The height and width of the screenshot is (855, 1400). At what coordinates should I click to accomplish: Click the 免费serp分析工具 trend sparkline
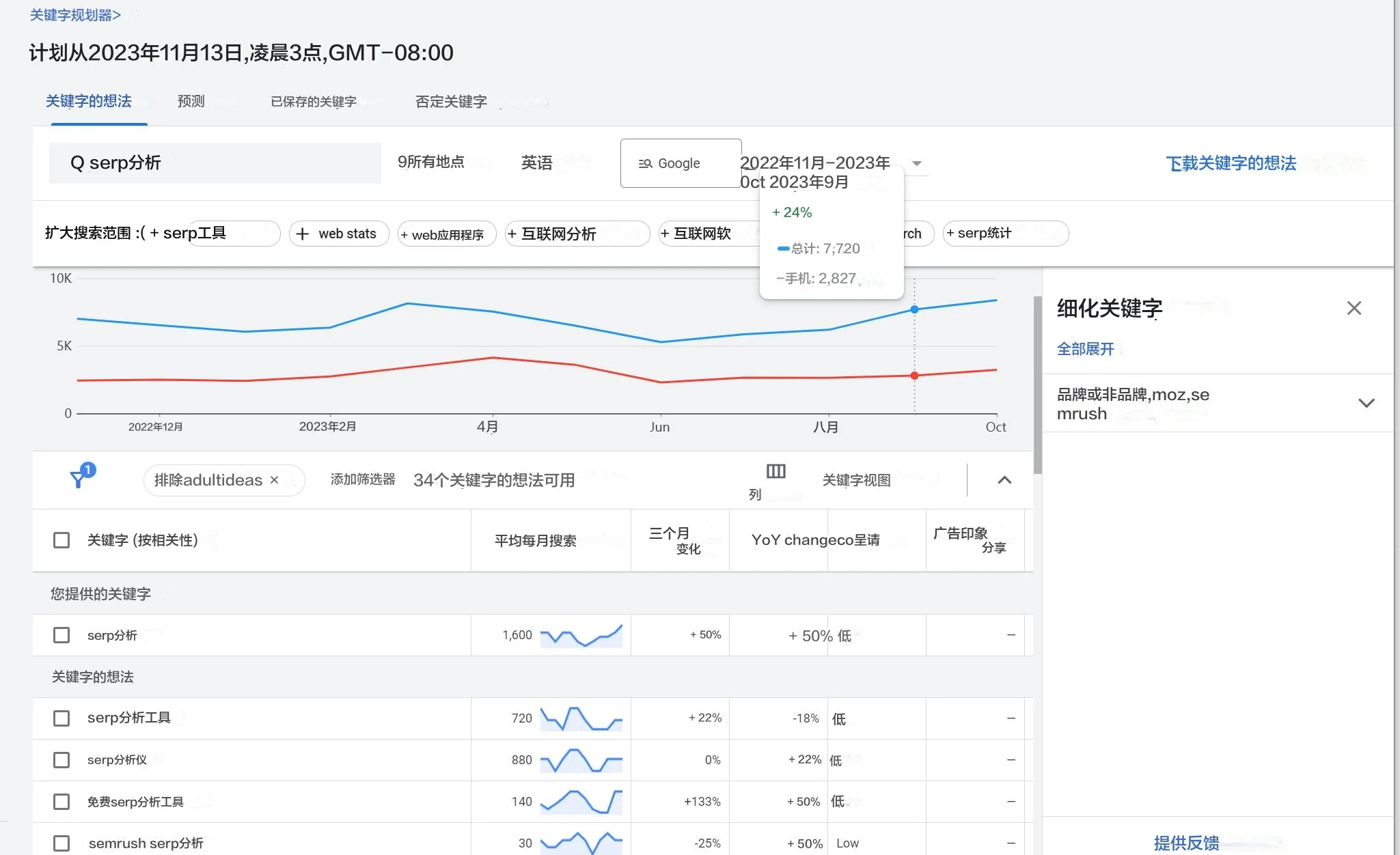(581, 802)
